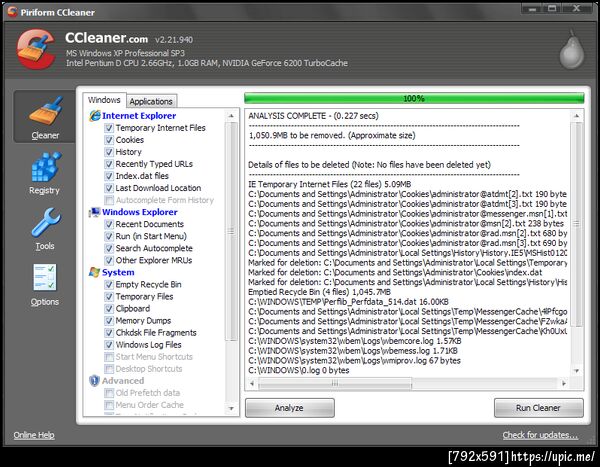Select the Internet Explorer group heading

139,116
